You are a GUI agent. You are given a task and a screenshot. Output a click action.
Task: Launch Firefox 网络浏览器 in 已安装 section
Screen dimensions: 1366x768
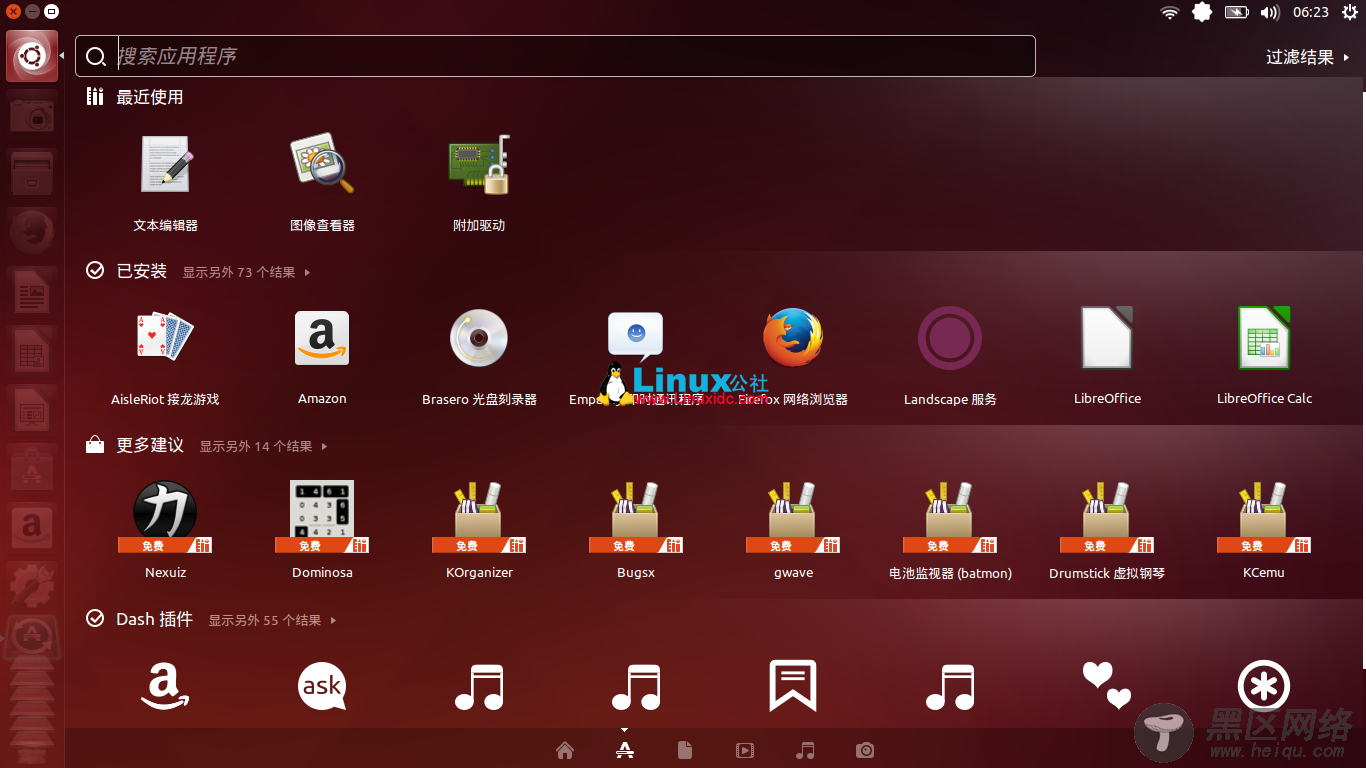(x=793, y=338)
